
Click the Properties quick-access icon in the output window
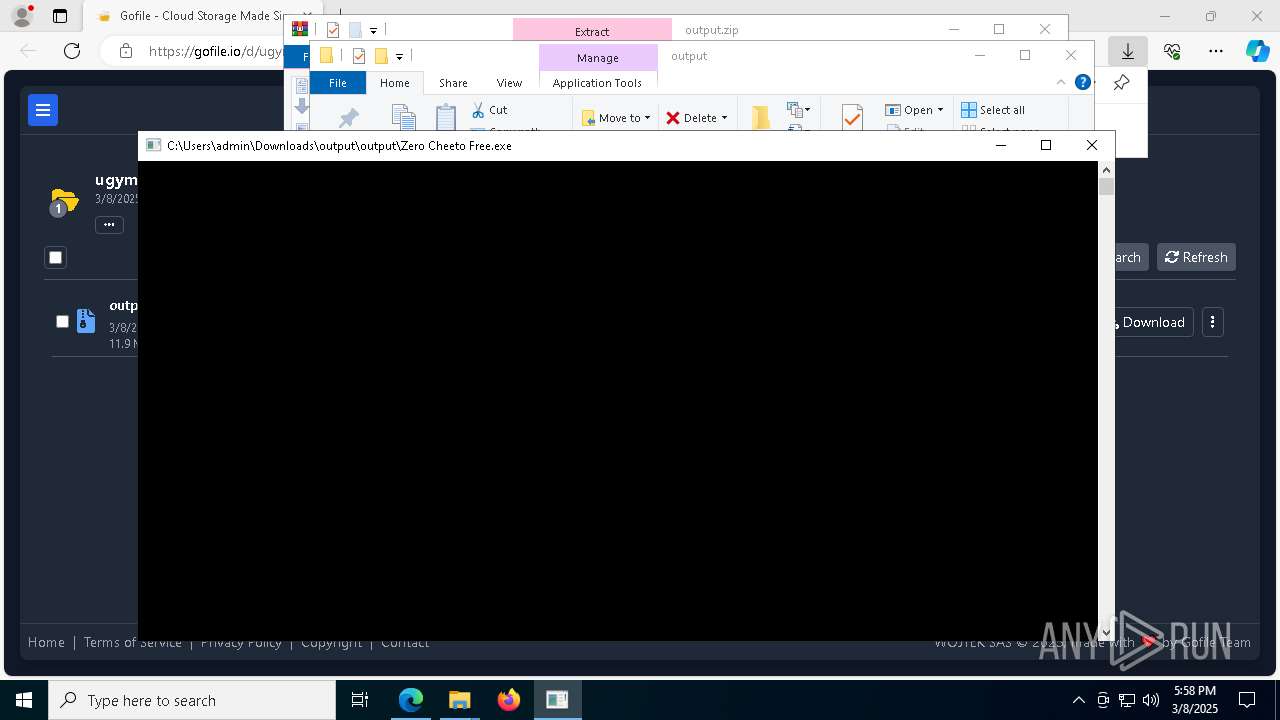coord(359,56)
